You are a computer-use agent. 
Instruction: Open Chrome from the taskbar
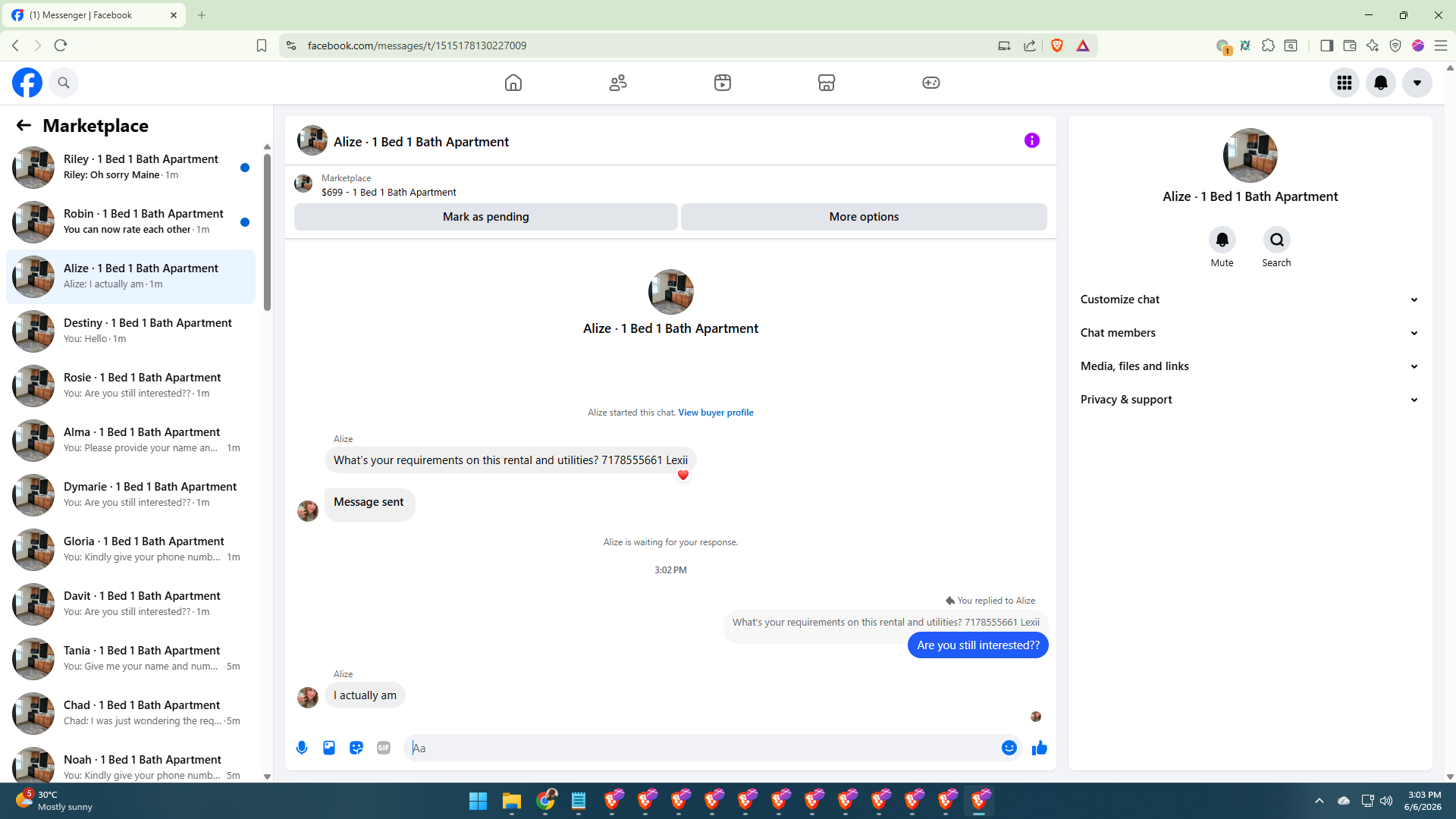pos(545,801)
